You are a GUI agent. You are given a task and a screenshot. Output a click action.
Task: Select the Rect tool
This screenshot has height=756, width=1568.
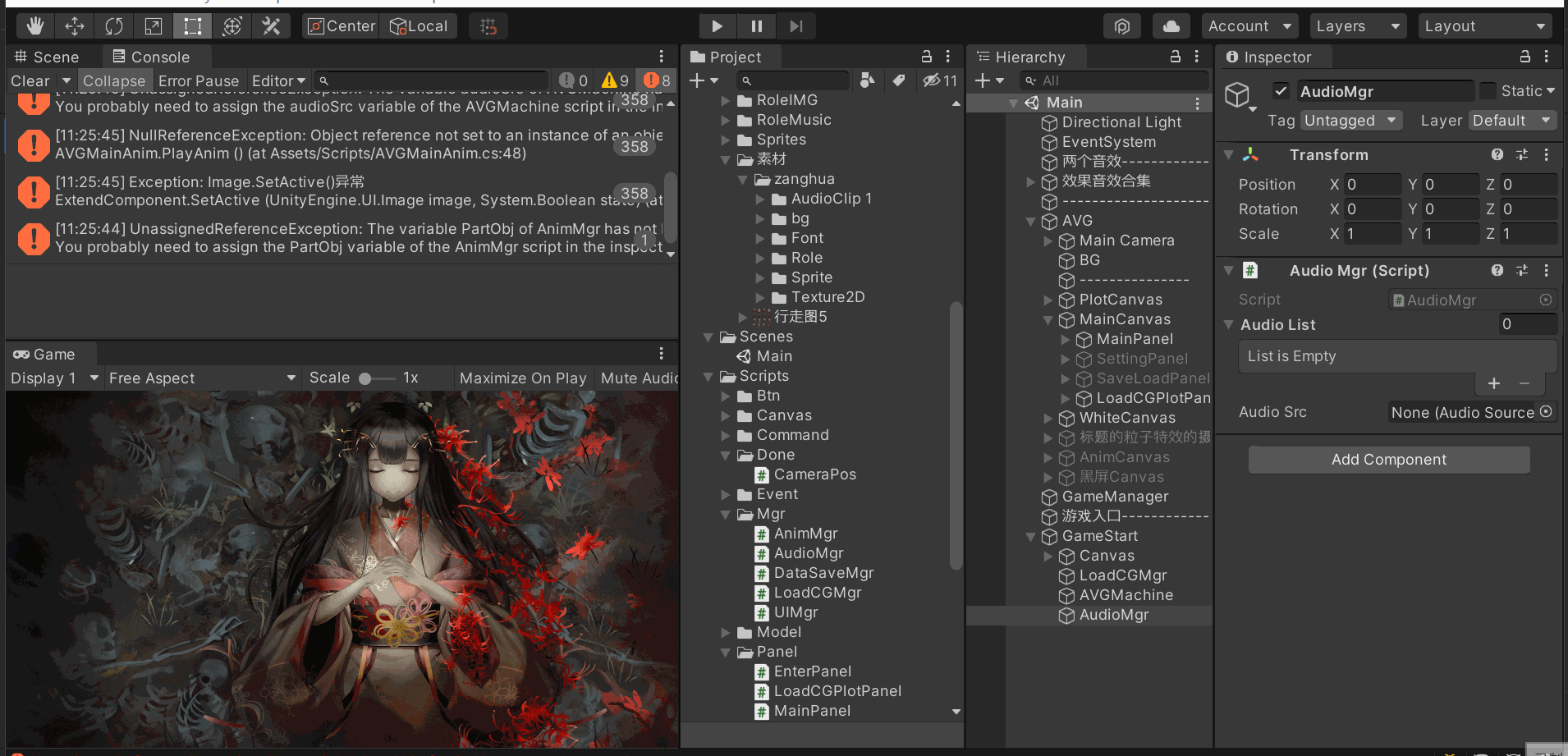pos(193,26)
